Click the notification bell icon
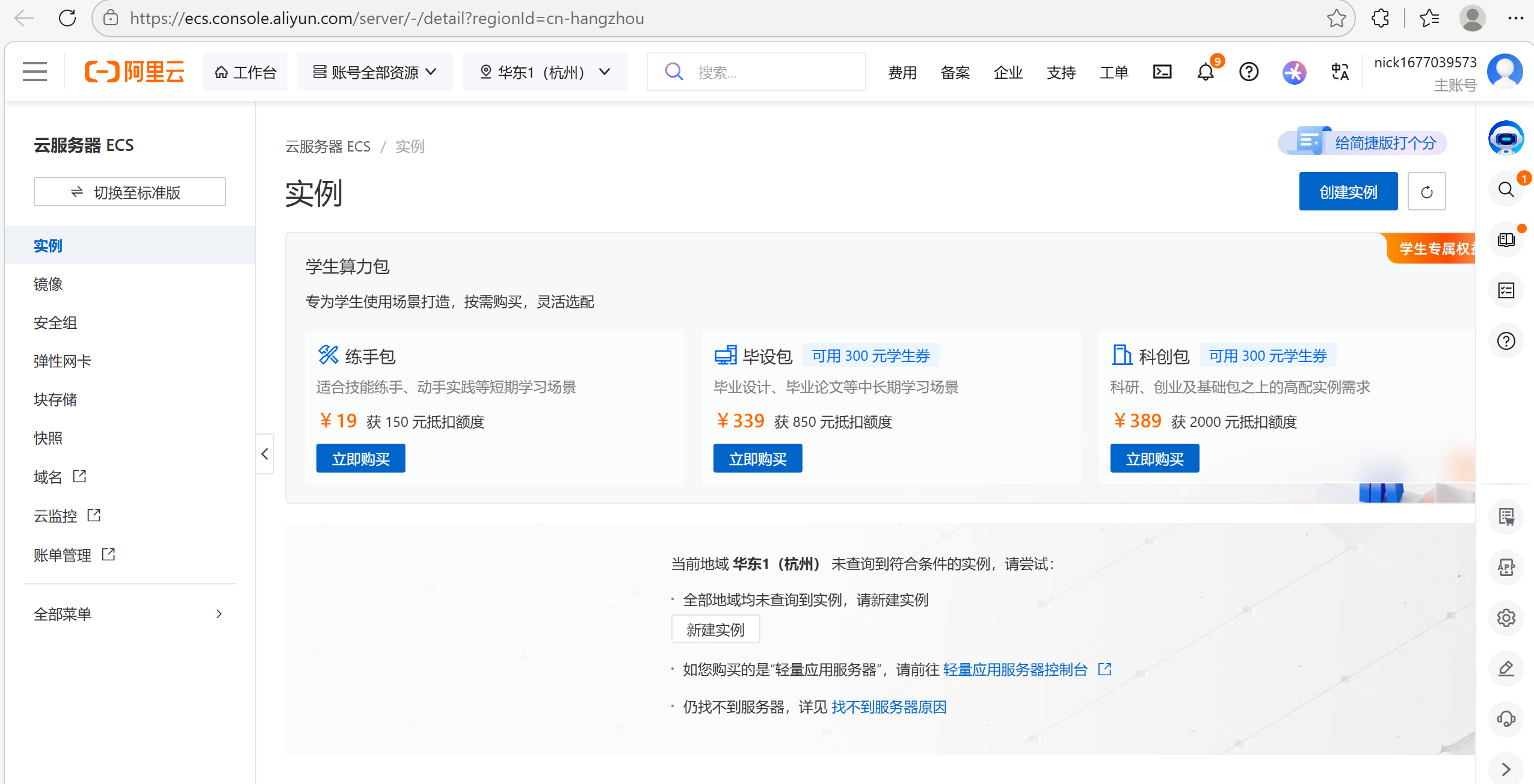This screenshot has height=784, width=1534. coord(1206,72)
